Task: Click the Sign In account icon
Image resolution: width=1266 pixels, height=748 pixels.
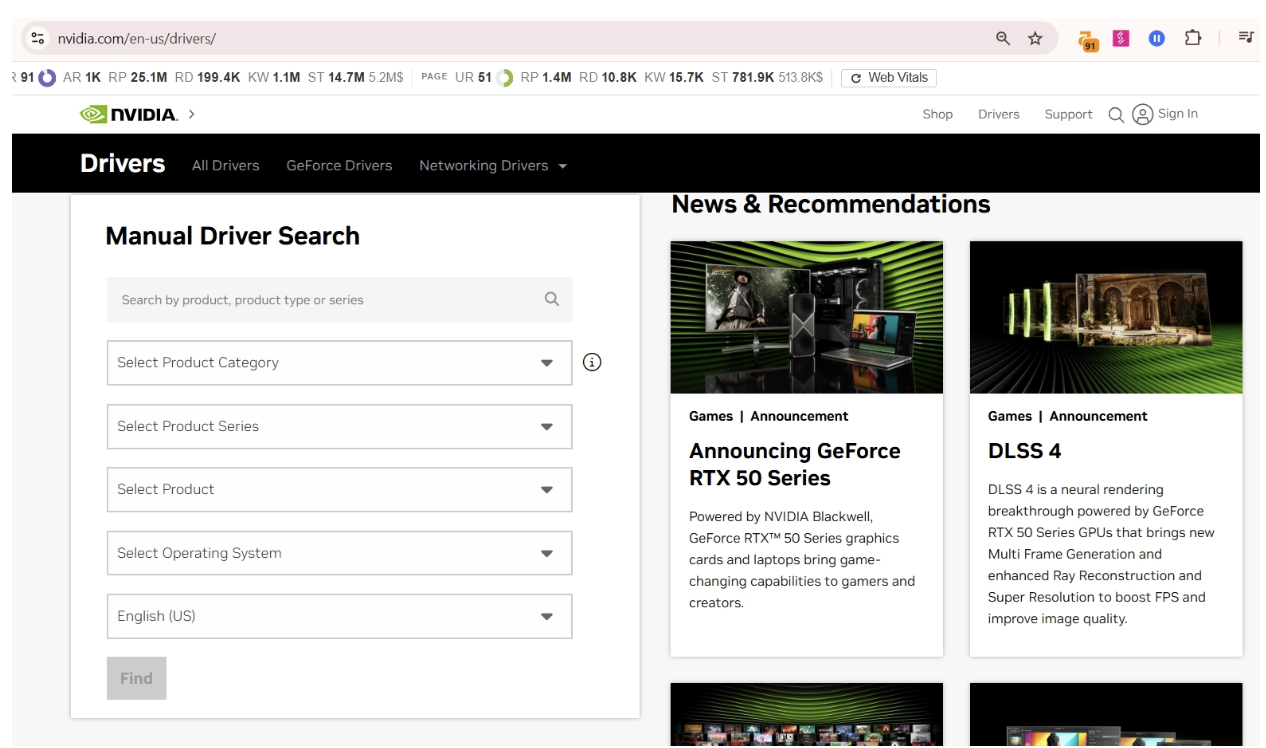Action: click(1141, 114)
